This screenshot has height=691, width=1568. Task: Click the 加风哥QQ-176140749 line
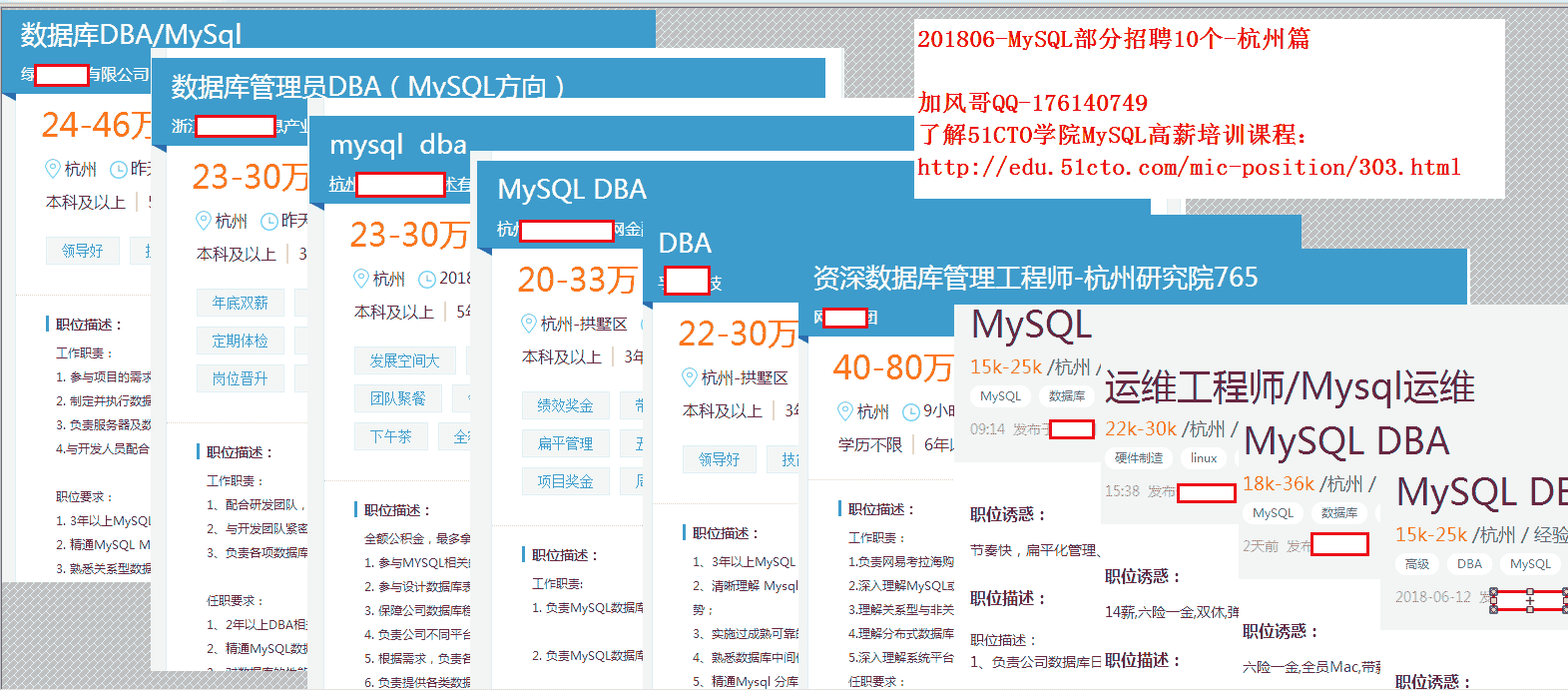coord(1033,103)
